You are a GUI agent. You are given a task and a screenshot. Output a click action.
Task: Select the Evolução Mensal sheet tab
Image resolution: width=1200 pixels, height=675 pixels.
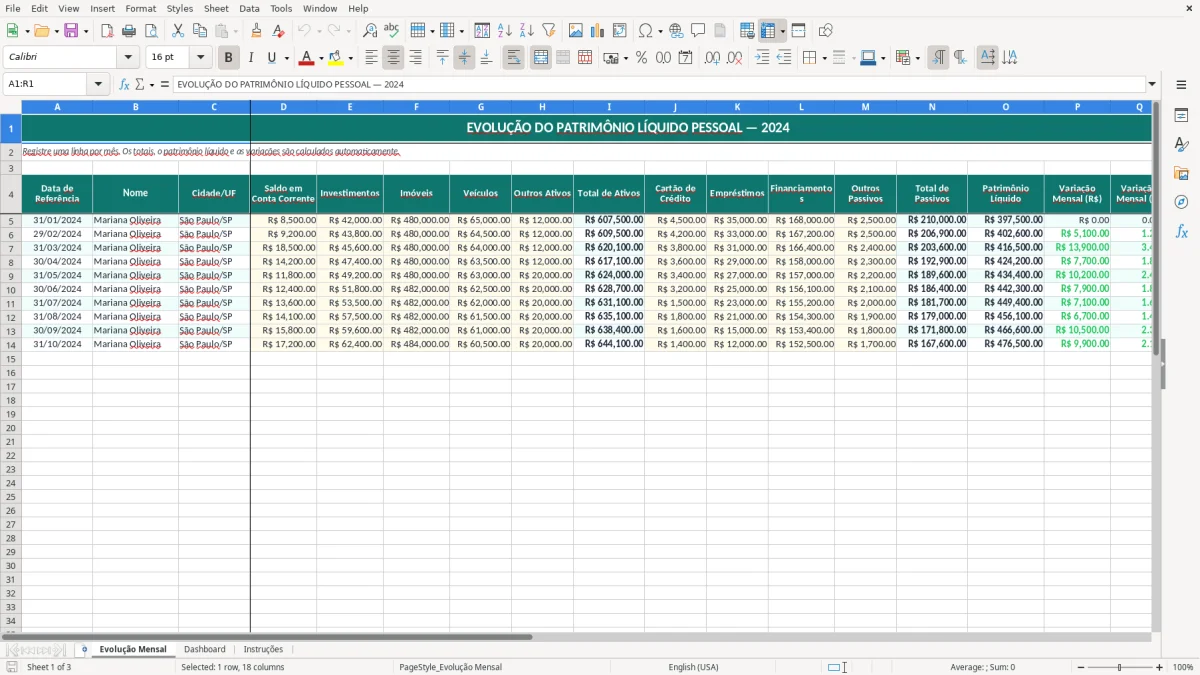coord(133,649)
